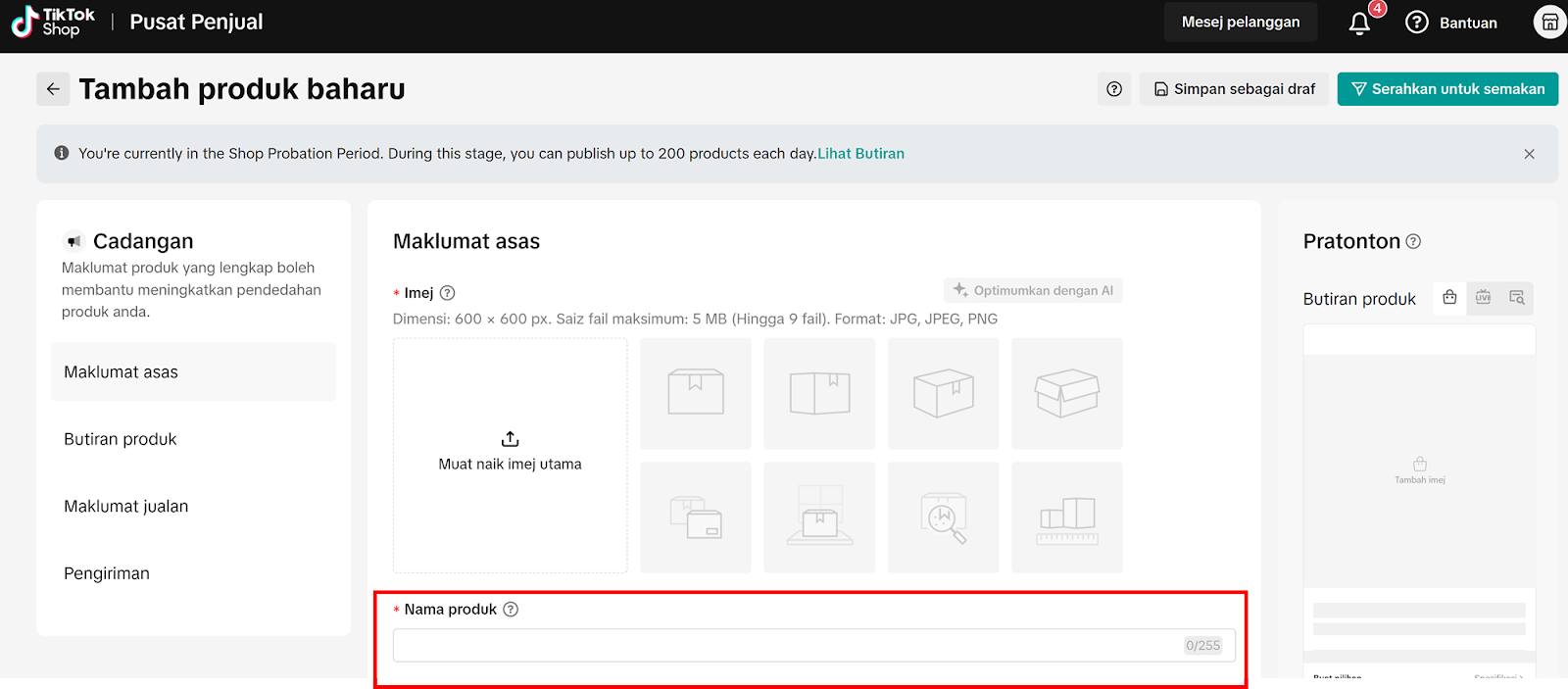Image resolution: width=1568 pixels, height=689 pixels.
Task: Click the help icon next to Nama produk
Action: (511, 610)
